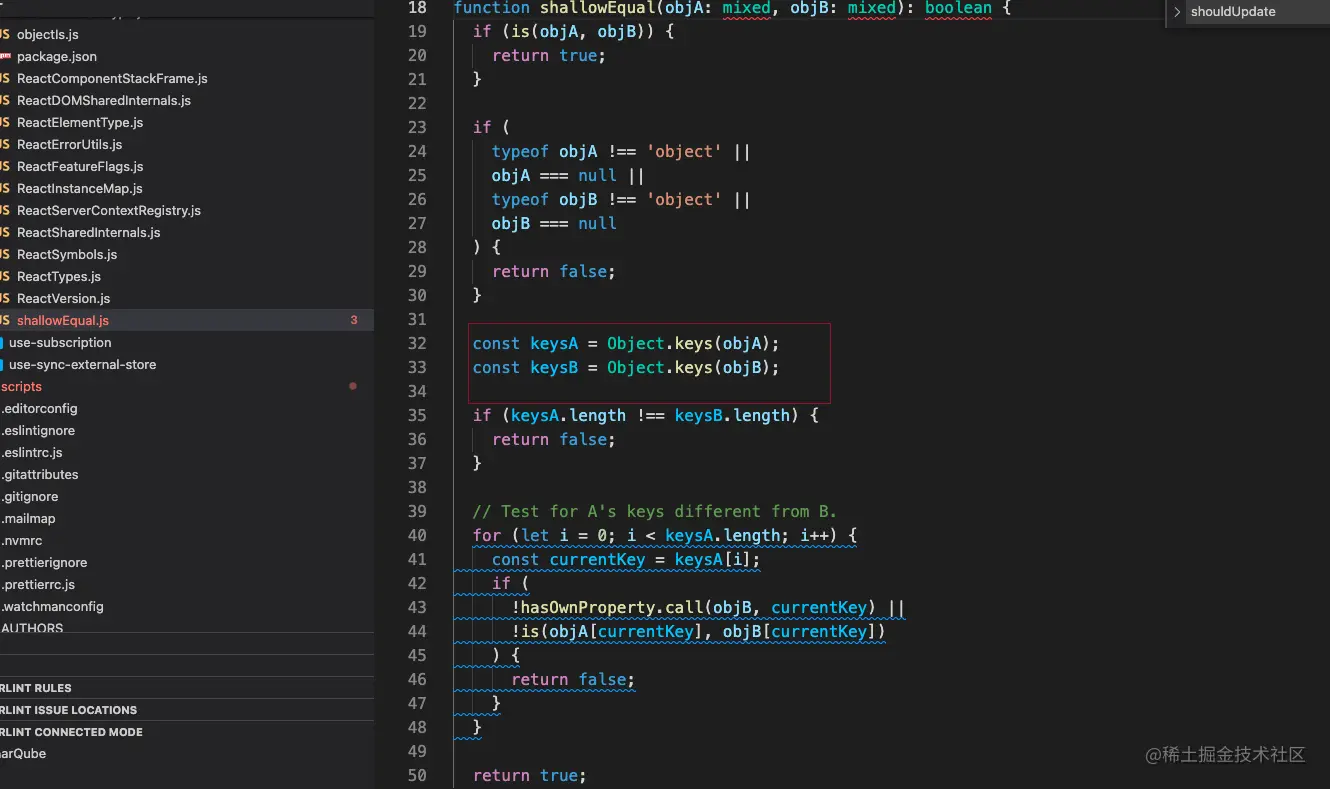
Task: Select the .eslintrc.js file
Action: click(32, 452)
